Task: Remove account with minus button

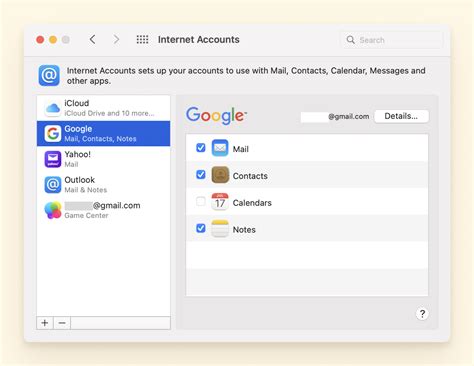Action: [62, 323]
